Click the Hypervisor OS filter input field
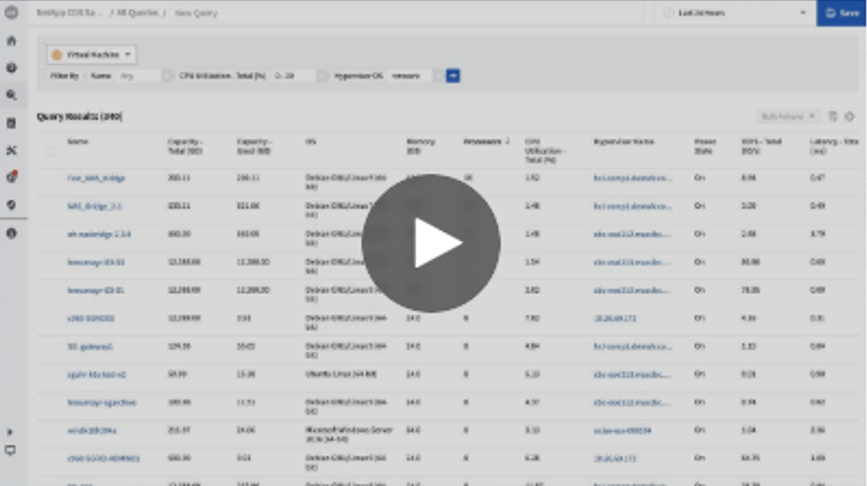Viewport: 867px width, 486px height. pyautogui.click(x=410, y=76)
